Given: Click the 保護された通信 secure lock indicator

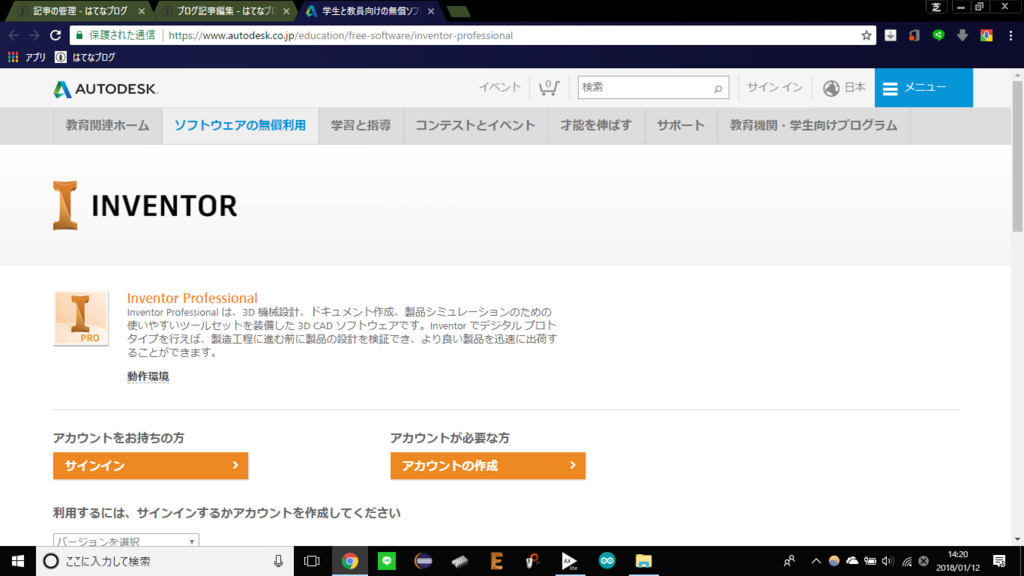Looking at the screenshot, I should [116, 35].
